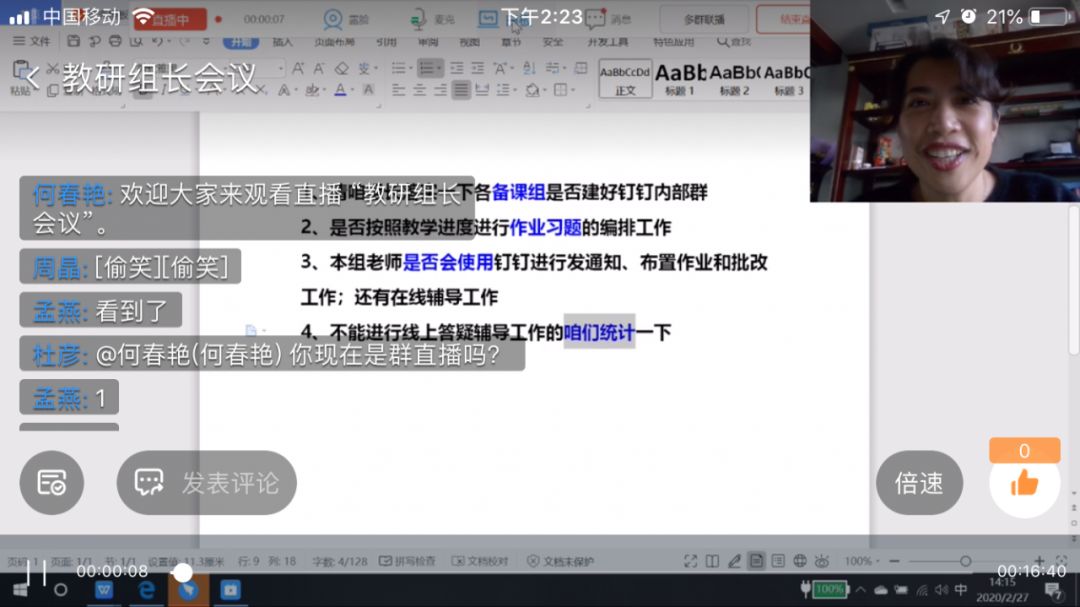The height and width of the screenshot is (607, 1080).
Task: Click the web layout globe icon
Action: [800, 561]
